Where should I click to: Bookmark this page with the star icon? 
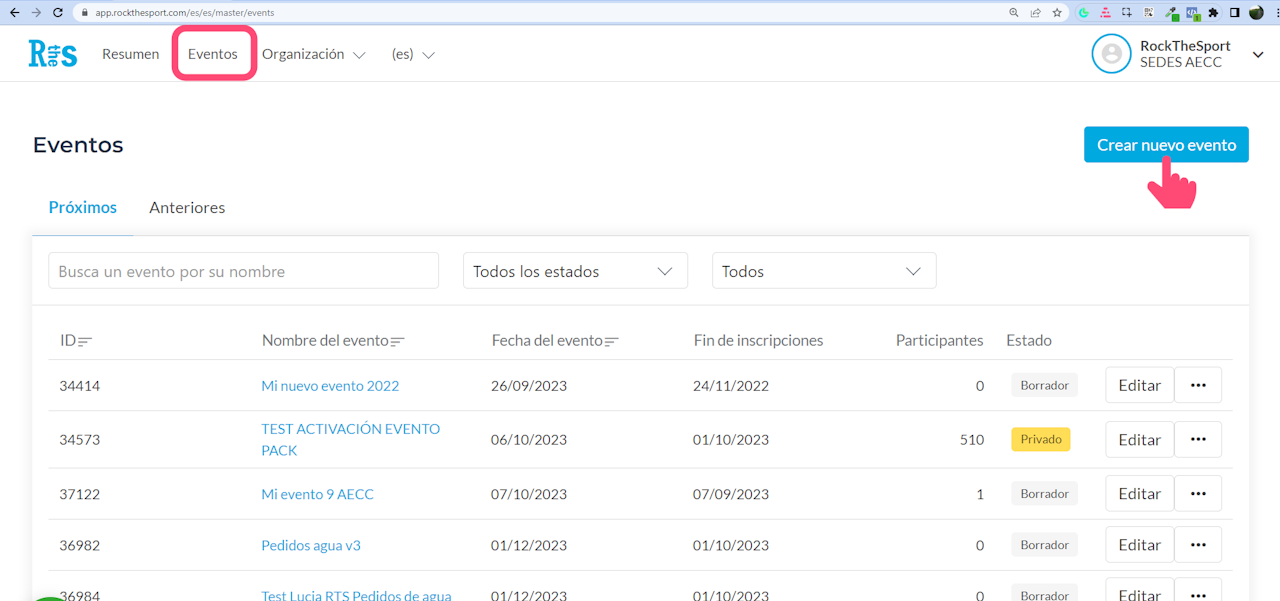[x=1057, y=13]
